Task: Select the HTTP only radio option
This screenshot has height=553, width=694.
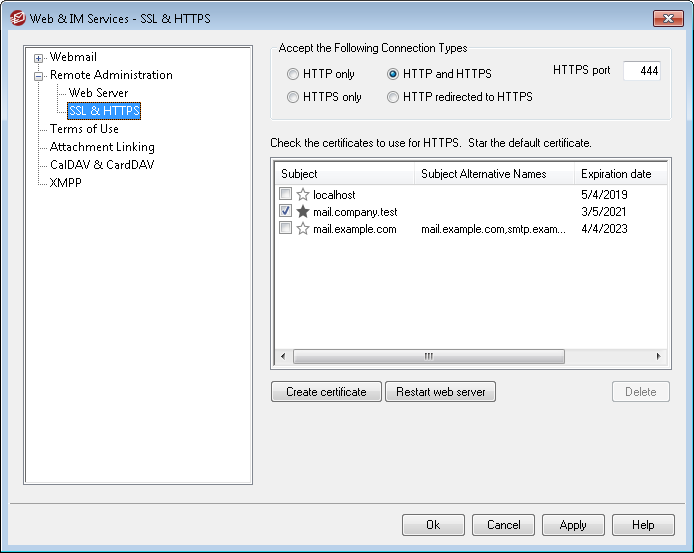Action: (x=293, y=74)
